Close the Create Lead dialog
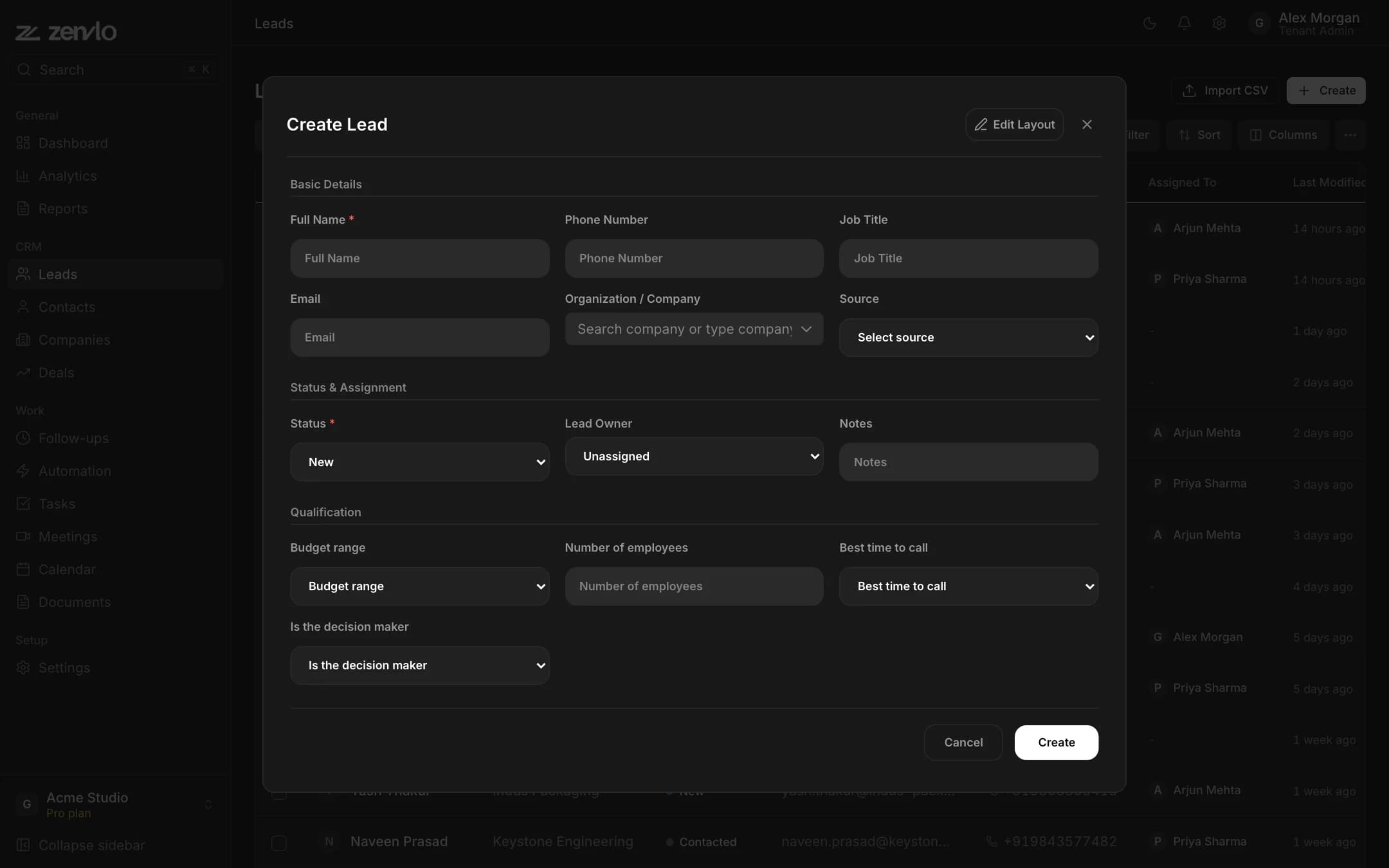The width and height of the screenshot is (1389, 868). pos(1087,124)
